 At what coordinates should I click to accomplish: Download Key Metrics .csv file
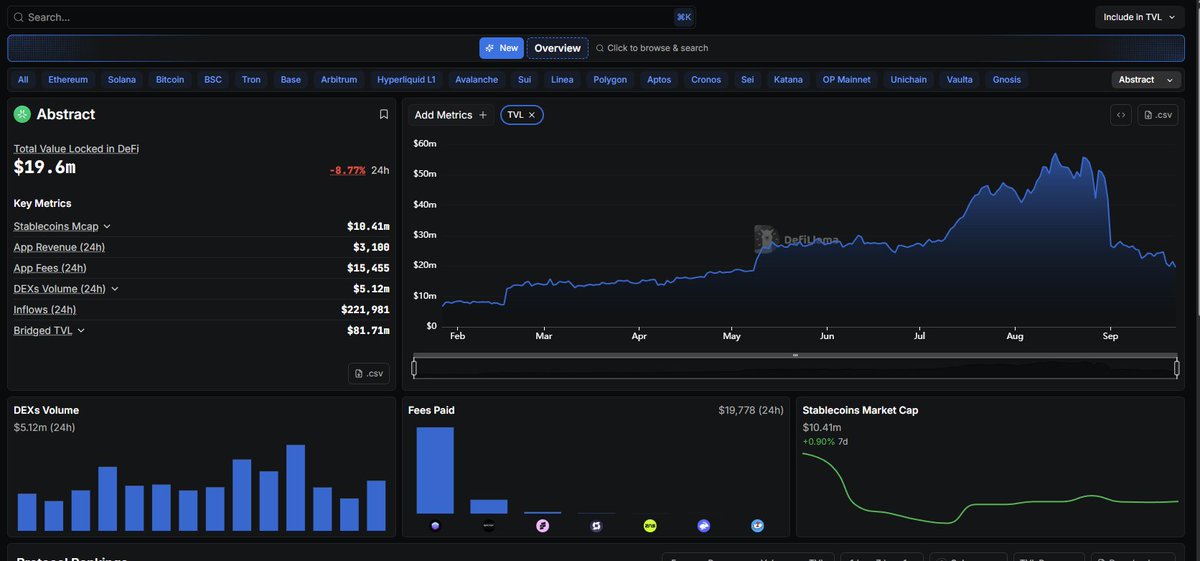point(369,373)
